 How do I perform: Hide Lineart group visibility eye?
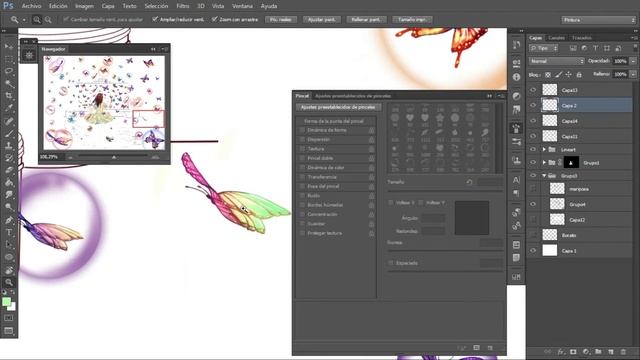[533, 149]
